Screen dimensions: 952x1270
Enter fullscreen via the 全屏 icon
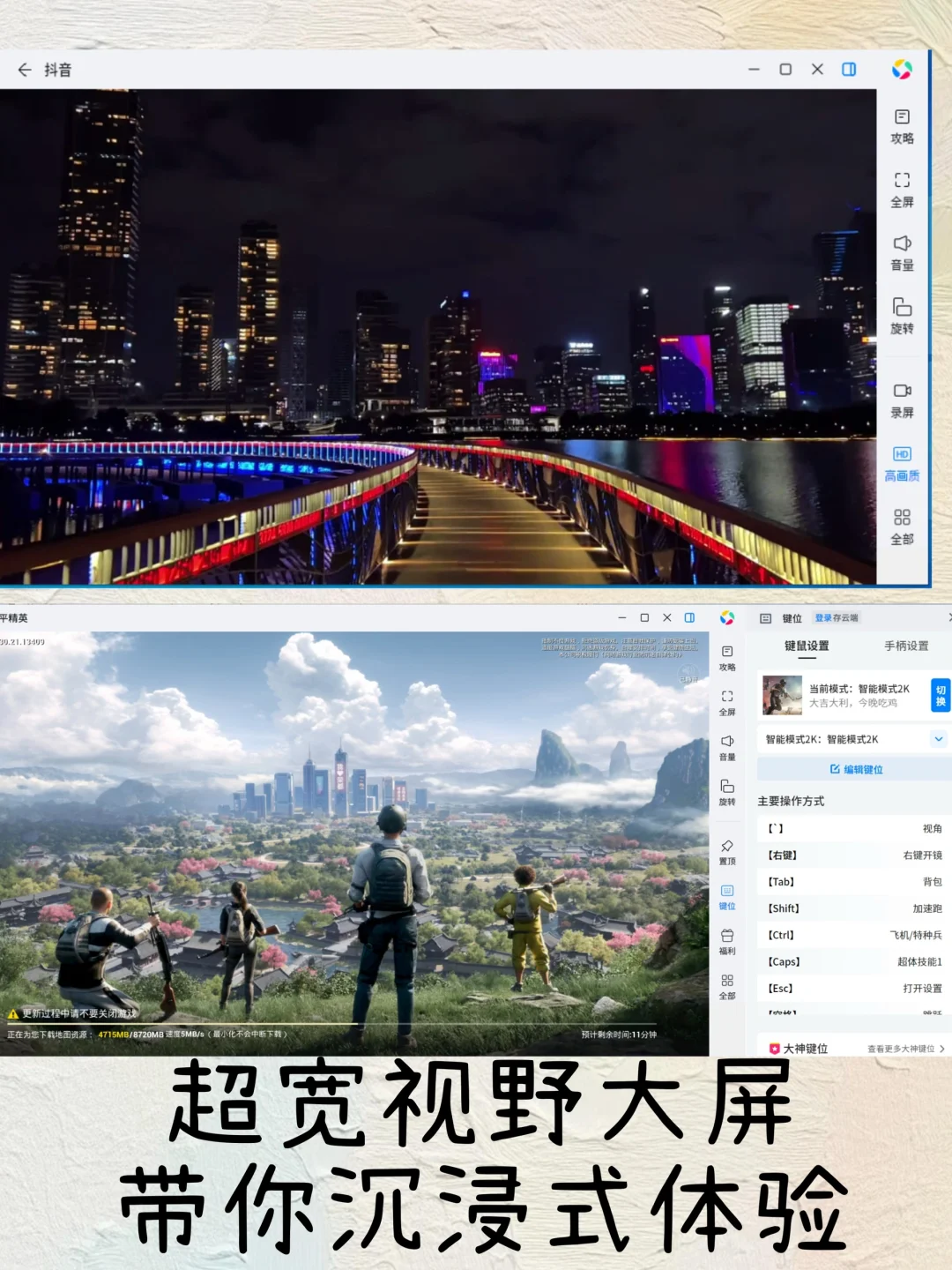pyautogui.click(x=901, y=190)
